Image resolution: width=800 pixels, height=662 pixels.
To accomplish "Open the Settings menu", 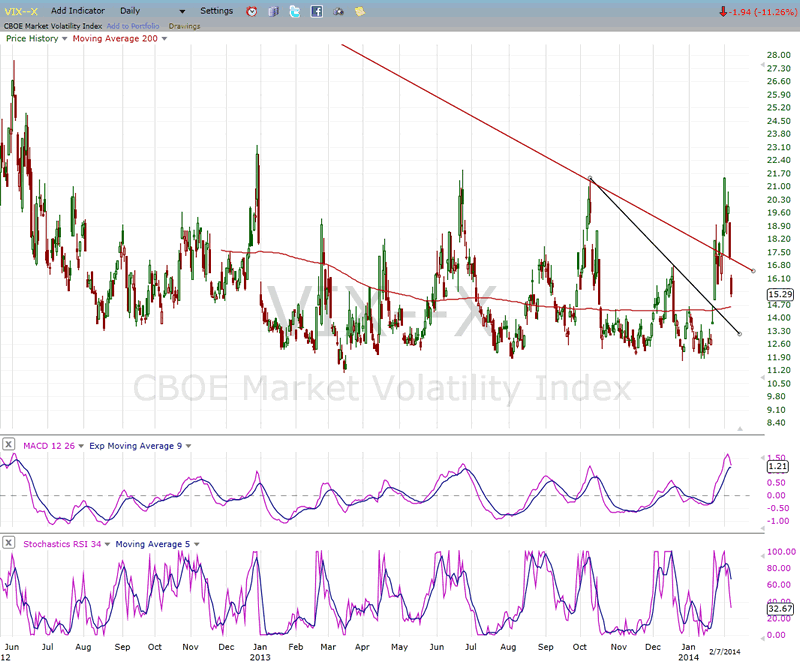I will 216,11.
